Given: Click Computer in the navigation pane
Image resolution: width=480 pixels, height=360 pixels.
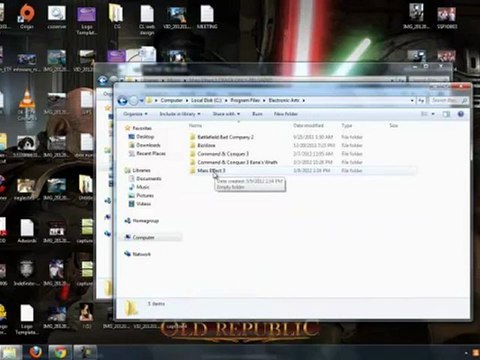Looking at the screenshot, I should [x=143, y=237].
